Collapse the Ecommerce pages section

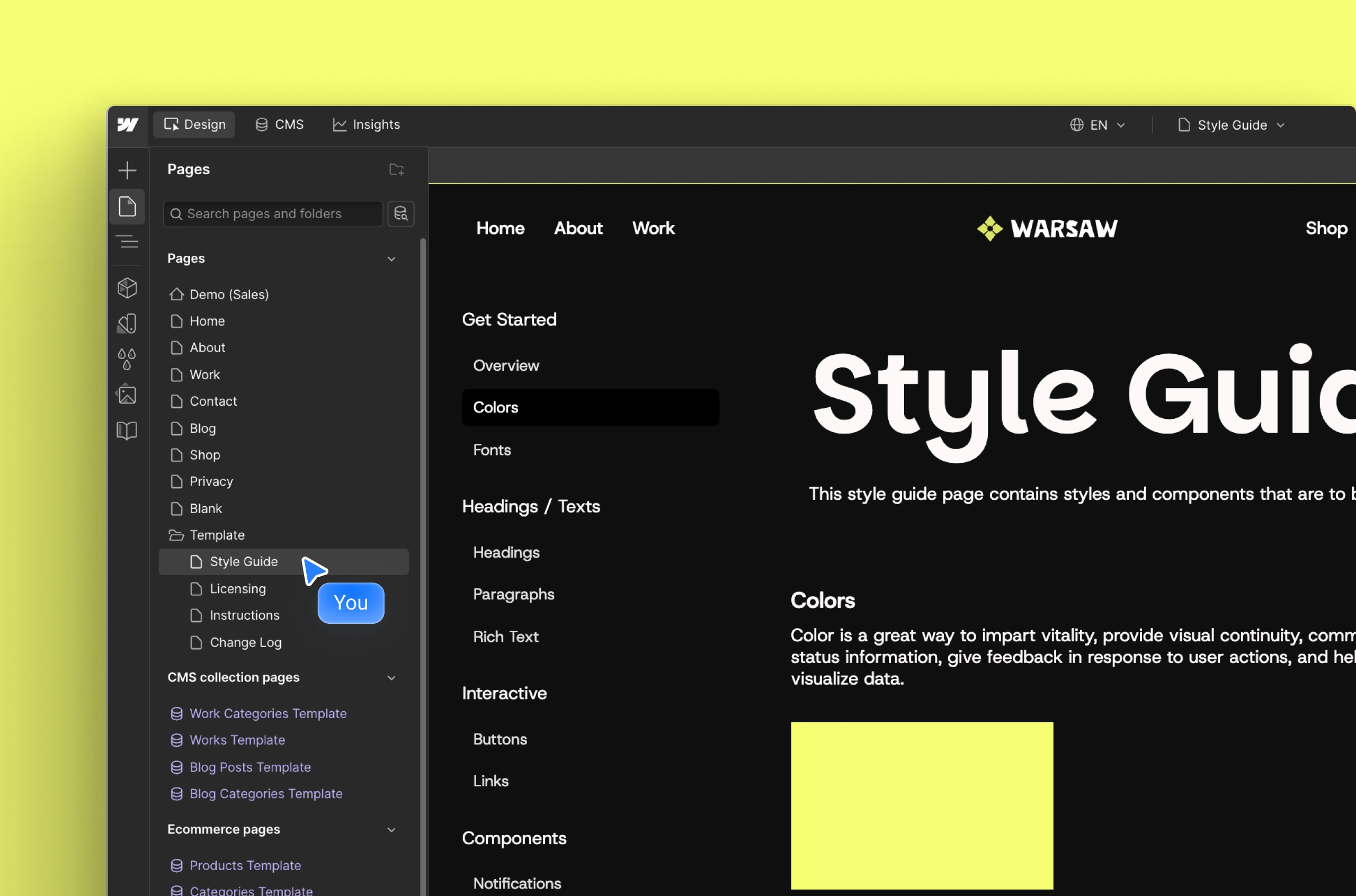point(392,829)
